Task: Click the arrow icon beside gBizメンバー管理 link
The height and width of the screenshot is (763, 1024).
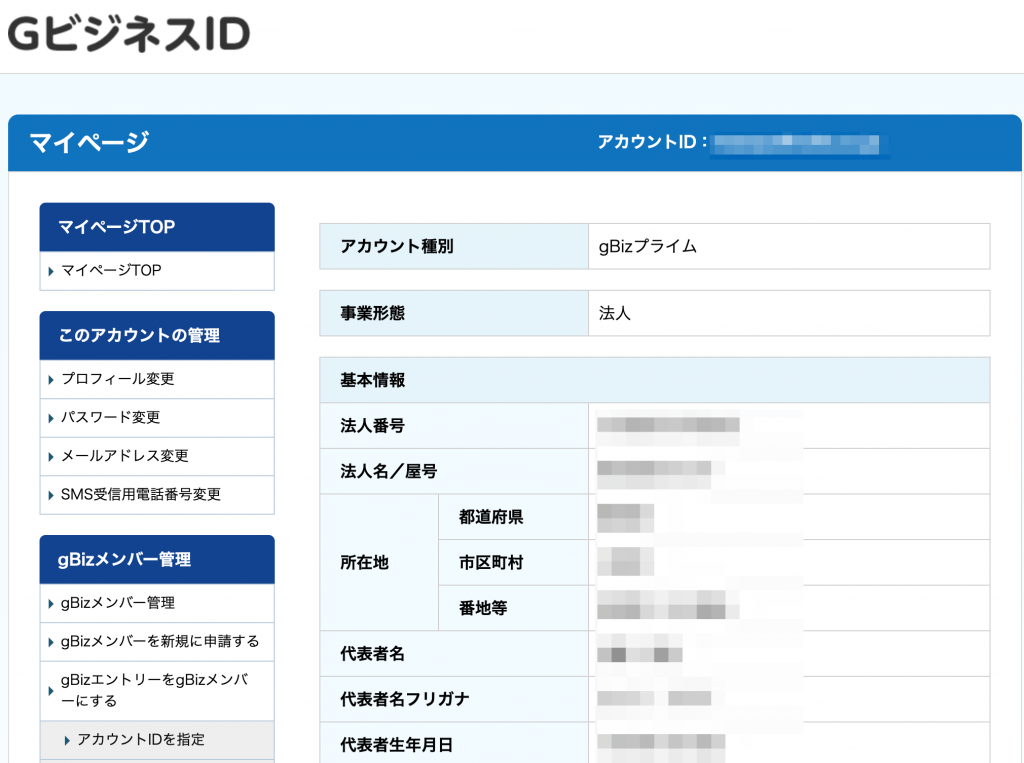Action: [x=51, y=604]
